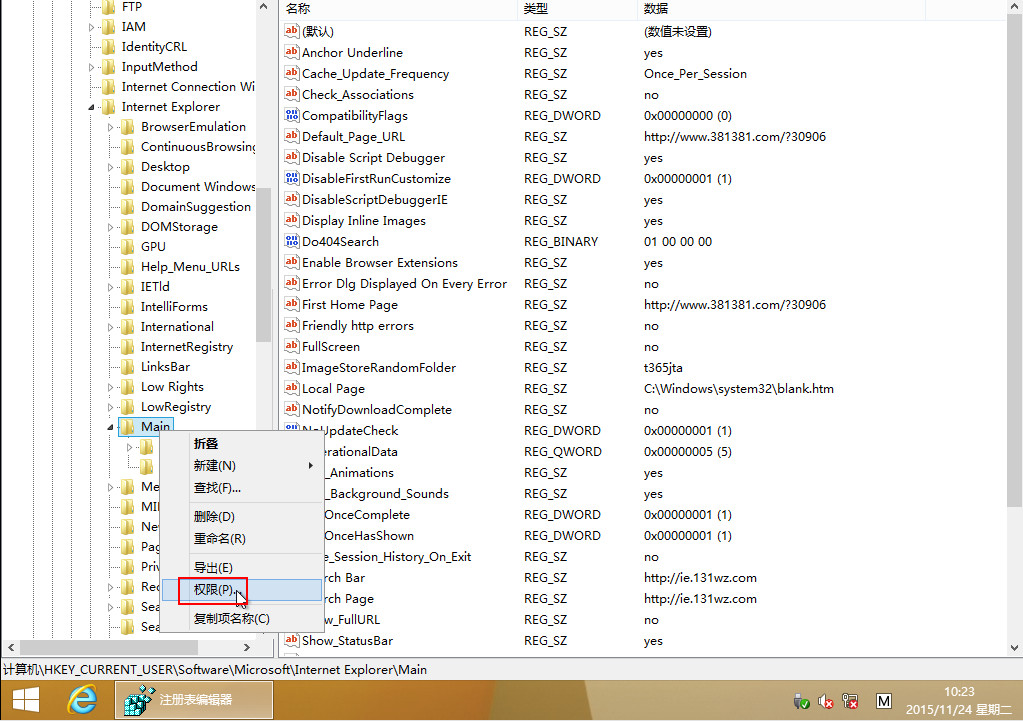Collapse the Internet Explorer tree node
This screenshot has width=1023, height=721.
point(93,107)
